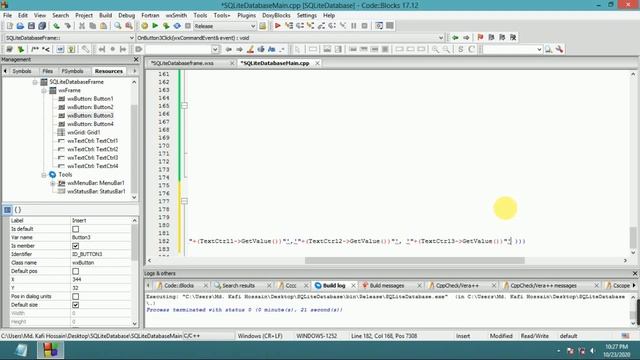Image resolution: width=640 pixels, height=360 pixels.
Task: Toggle bookmark with red flag icon
Action: click(480, 38)
